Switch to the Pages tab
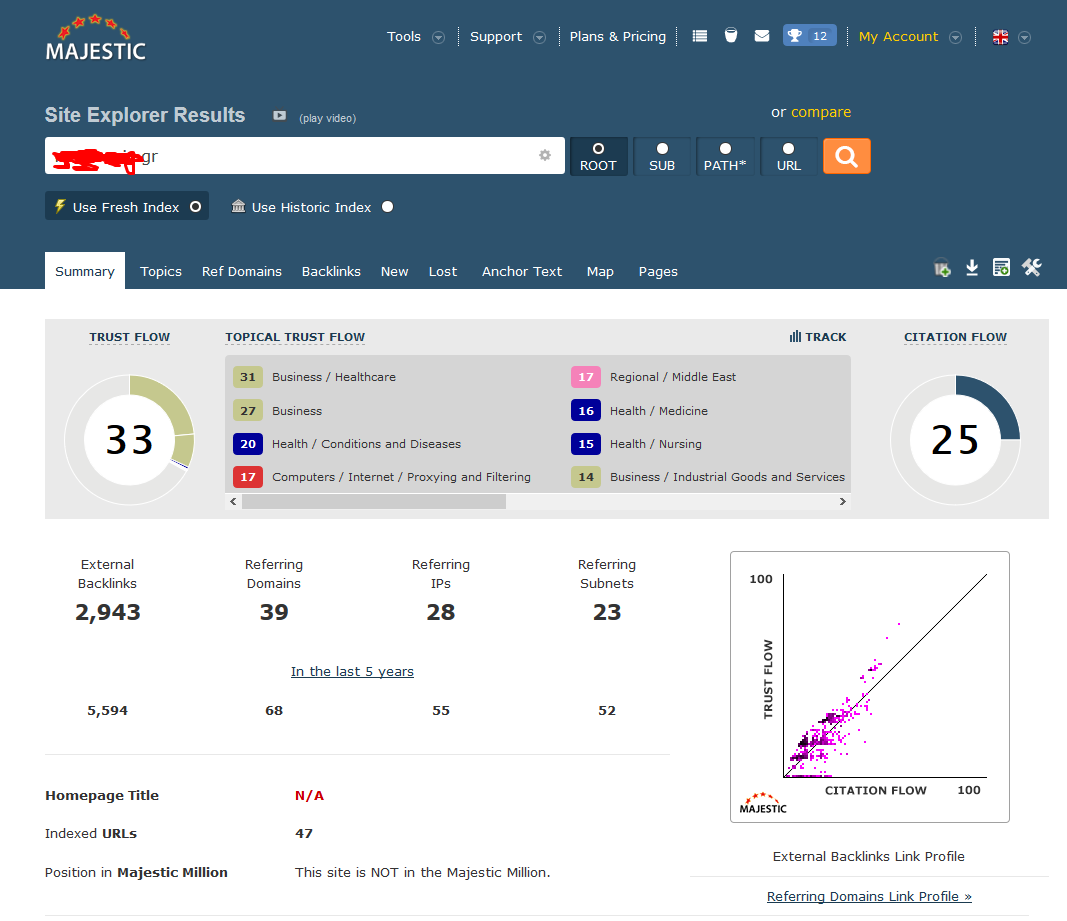Screen dimensions: 1067x921 click(658, 272)
